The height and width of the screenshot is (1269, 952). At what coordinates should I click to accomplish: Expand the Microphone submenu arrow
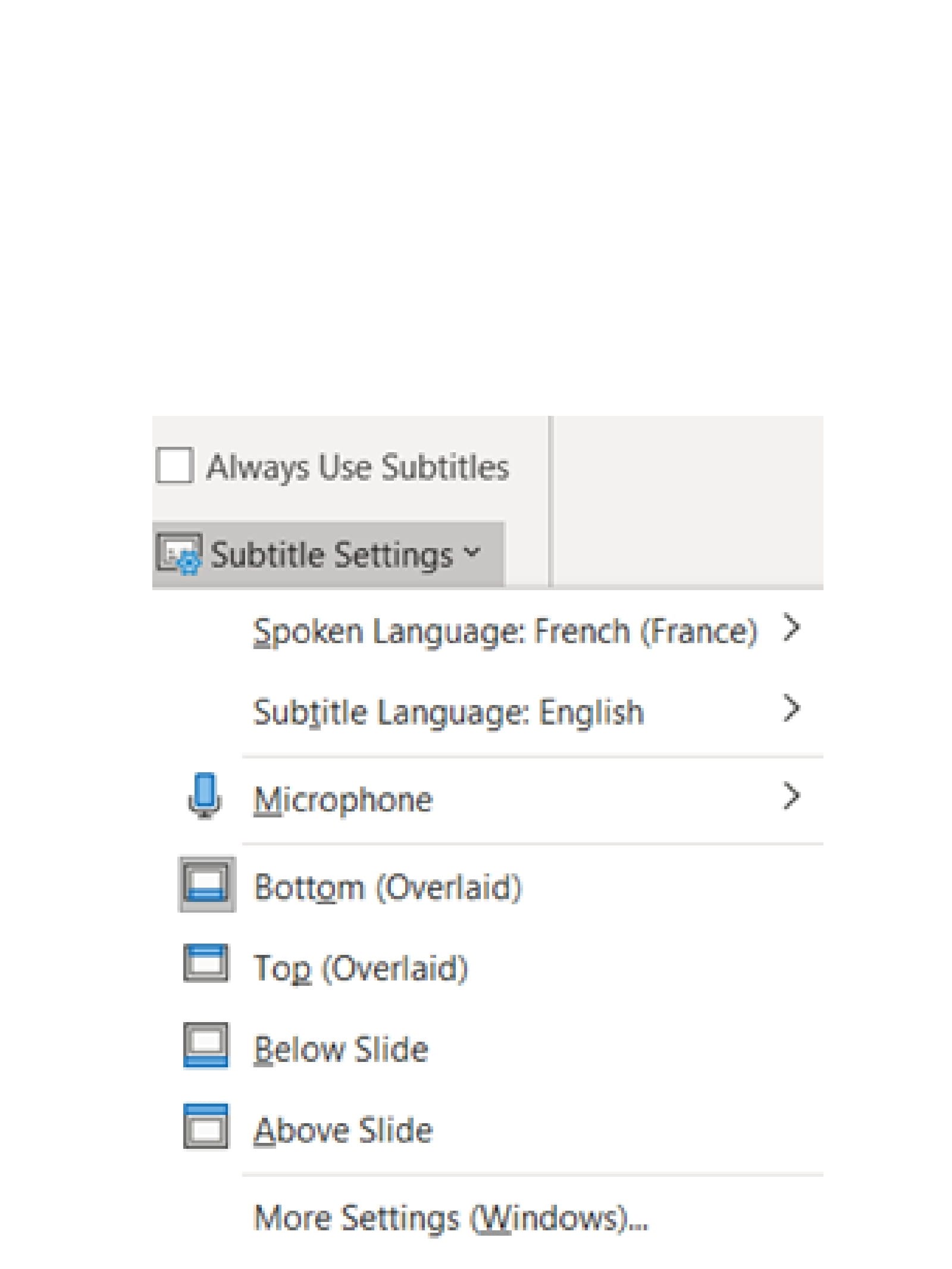(x=791, y=795)
